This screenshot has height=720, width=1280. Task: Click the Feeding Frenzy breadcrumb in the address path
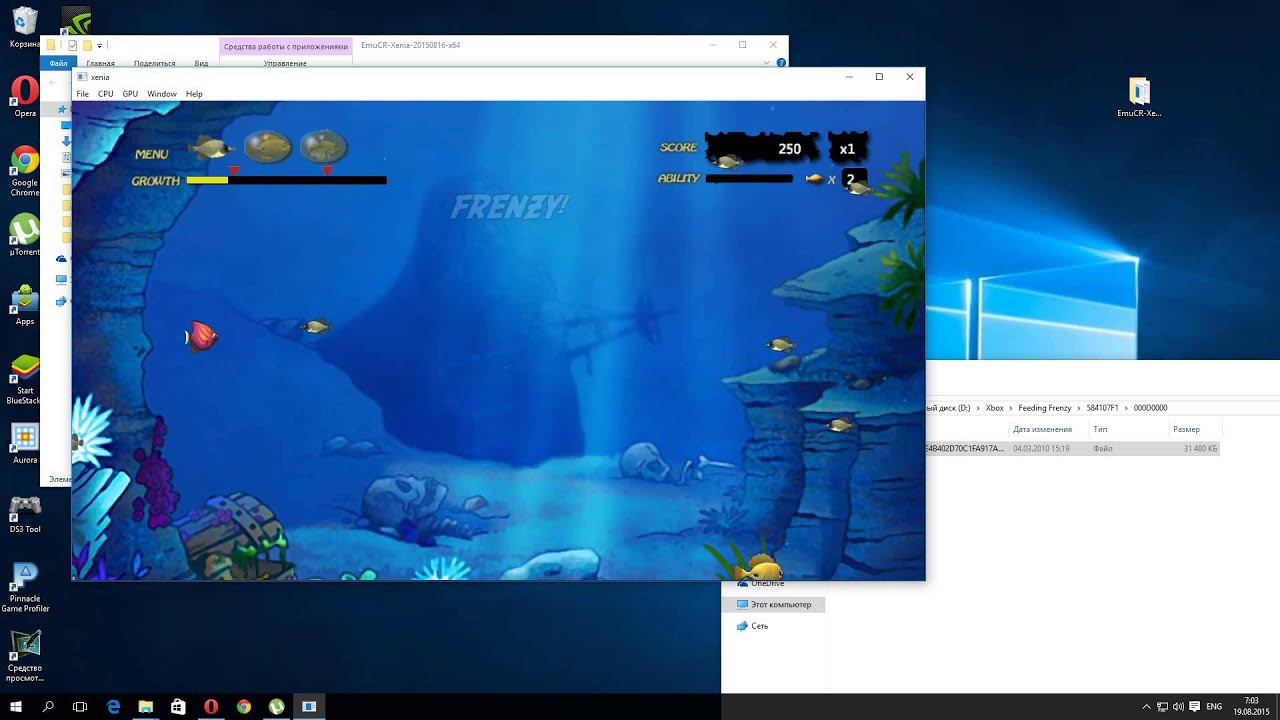[x=1044, y=408]
